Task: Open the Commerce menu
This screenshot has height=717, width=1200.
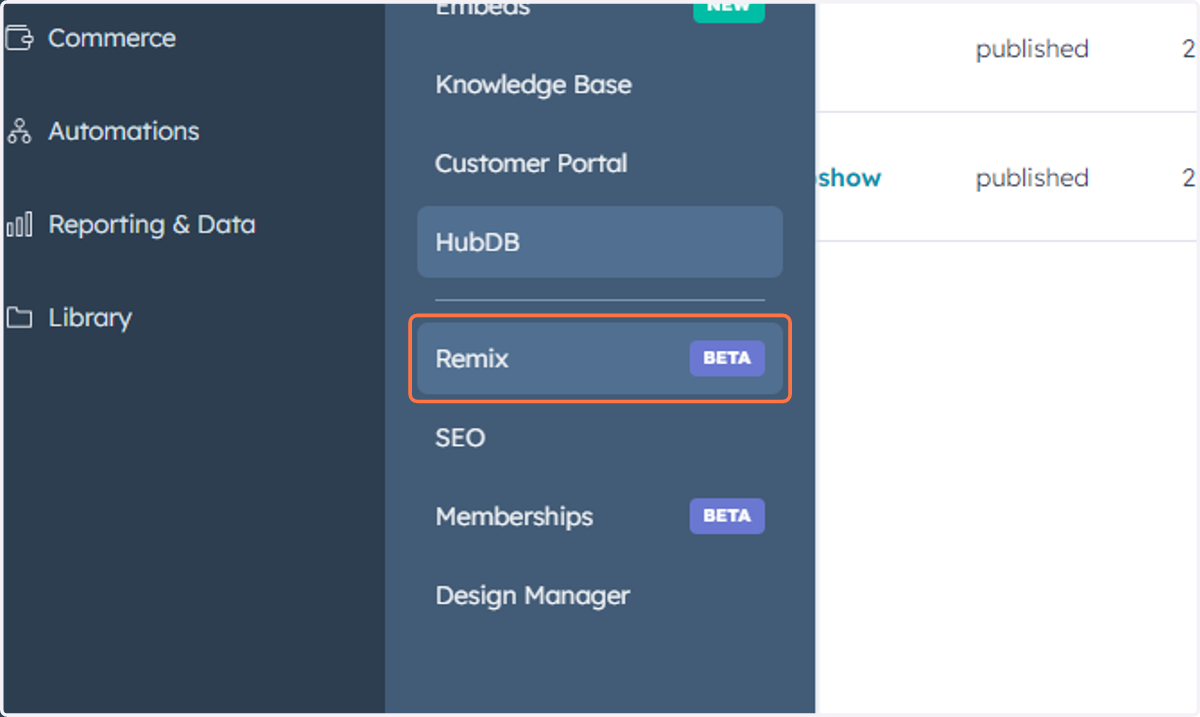Action: click(x=112, y=38)
